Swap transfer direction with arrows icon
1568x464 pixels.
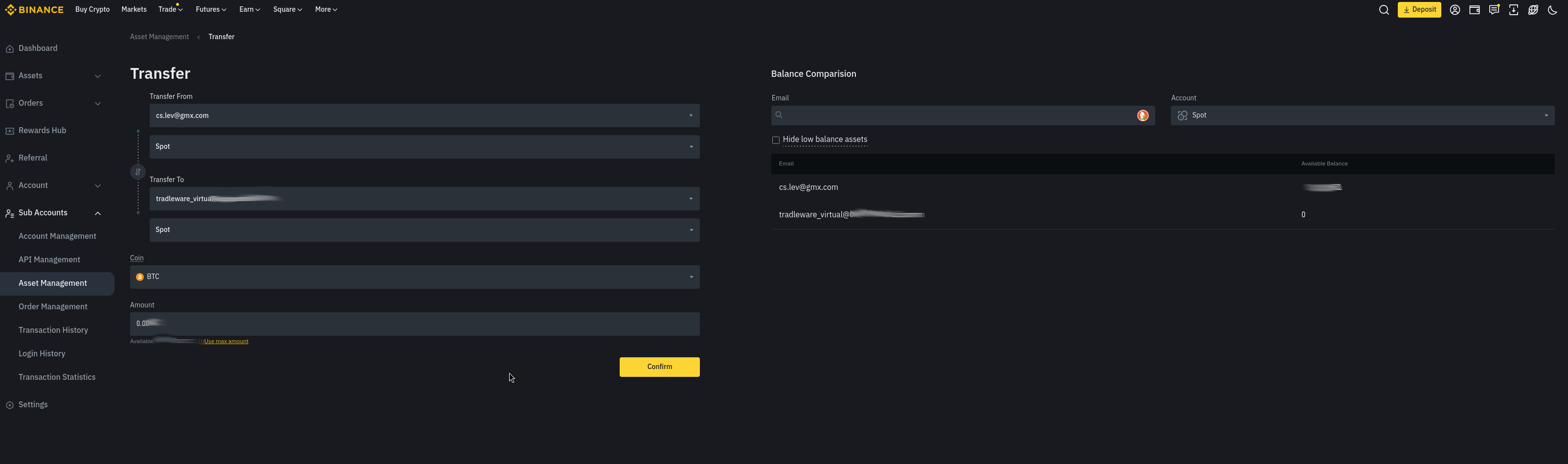pos(138,172)
